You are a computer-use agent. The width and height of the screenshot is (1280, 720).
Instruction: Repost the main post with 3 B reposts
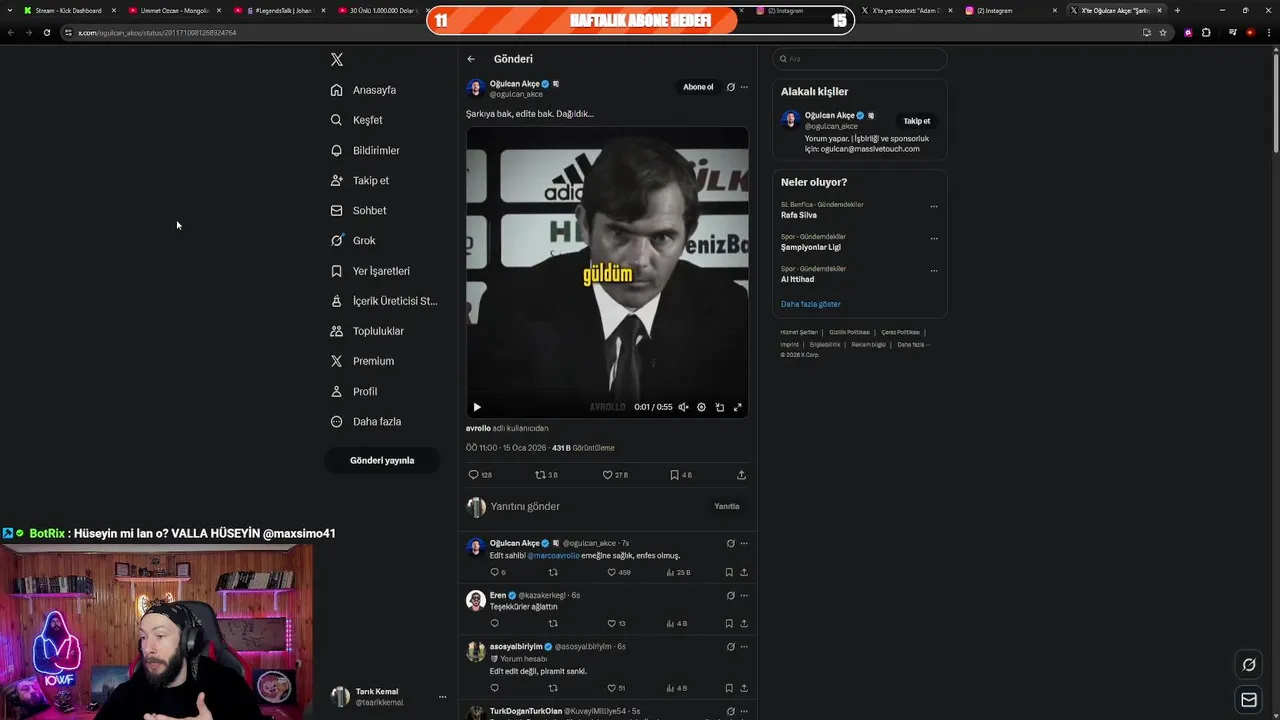(546, 475)
